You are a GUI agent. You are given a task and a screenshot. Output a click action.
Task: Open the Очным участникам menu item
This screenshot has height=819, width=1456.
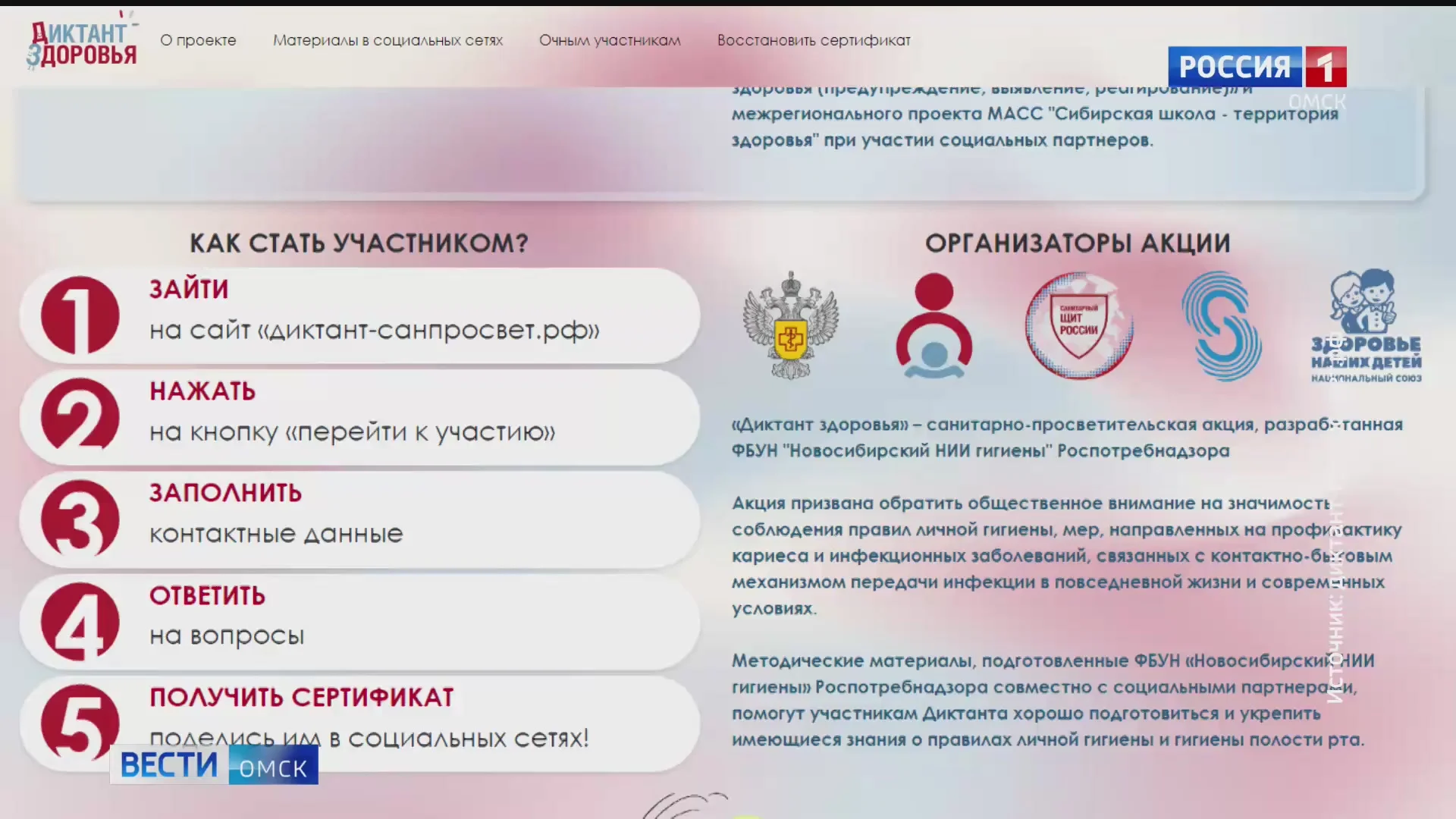[x=610, y=40]
